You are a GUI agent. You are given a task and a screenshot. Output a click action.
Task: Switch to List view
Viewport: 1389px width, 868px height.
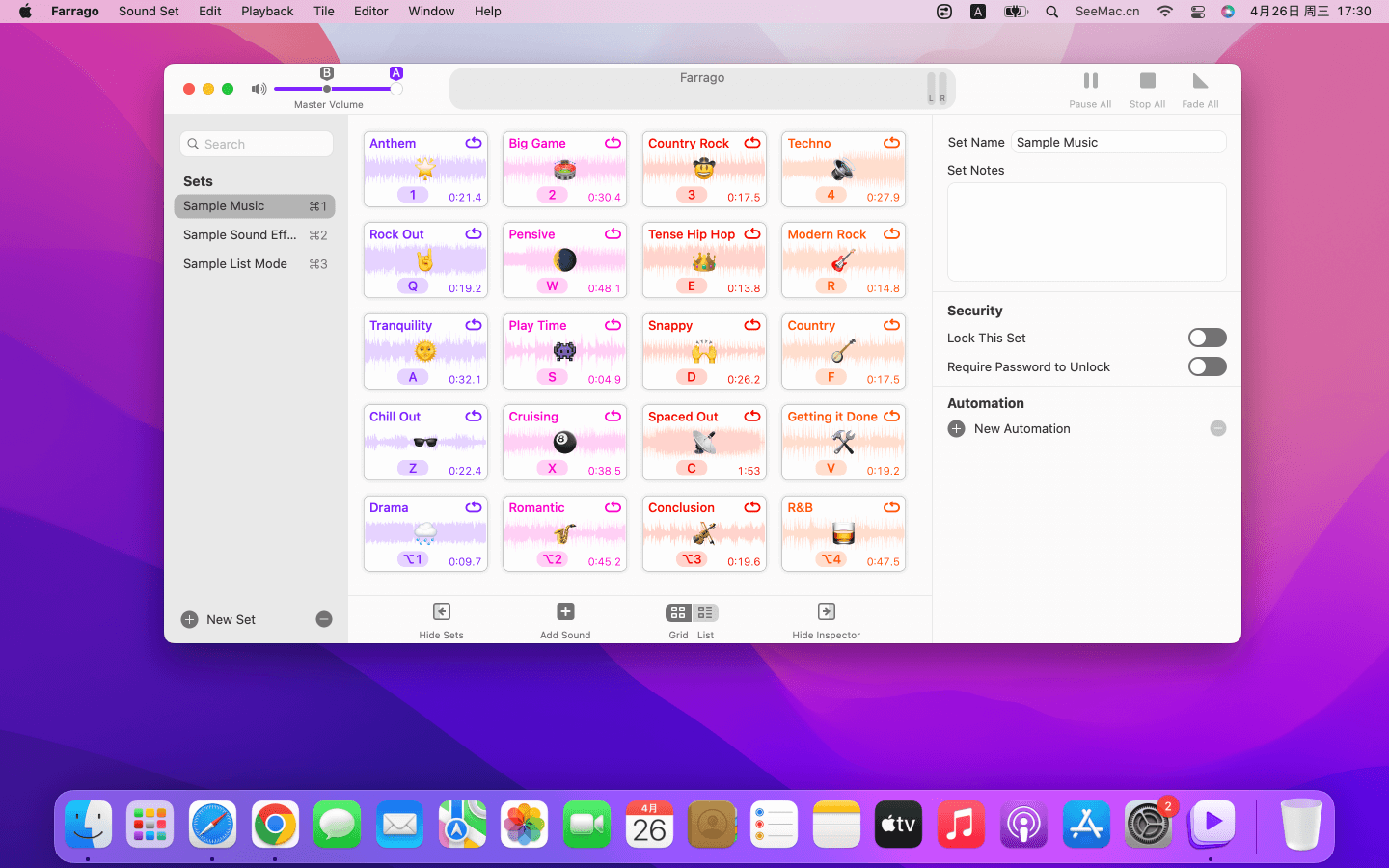[x=706, y=612]
